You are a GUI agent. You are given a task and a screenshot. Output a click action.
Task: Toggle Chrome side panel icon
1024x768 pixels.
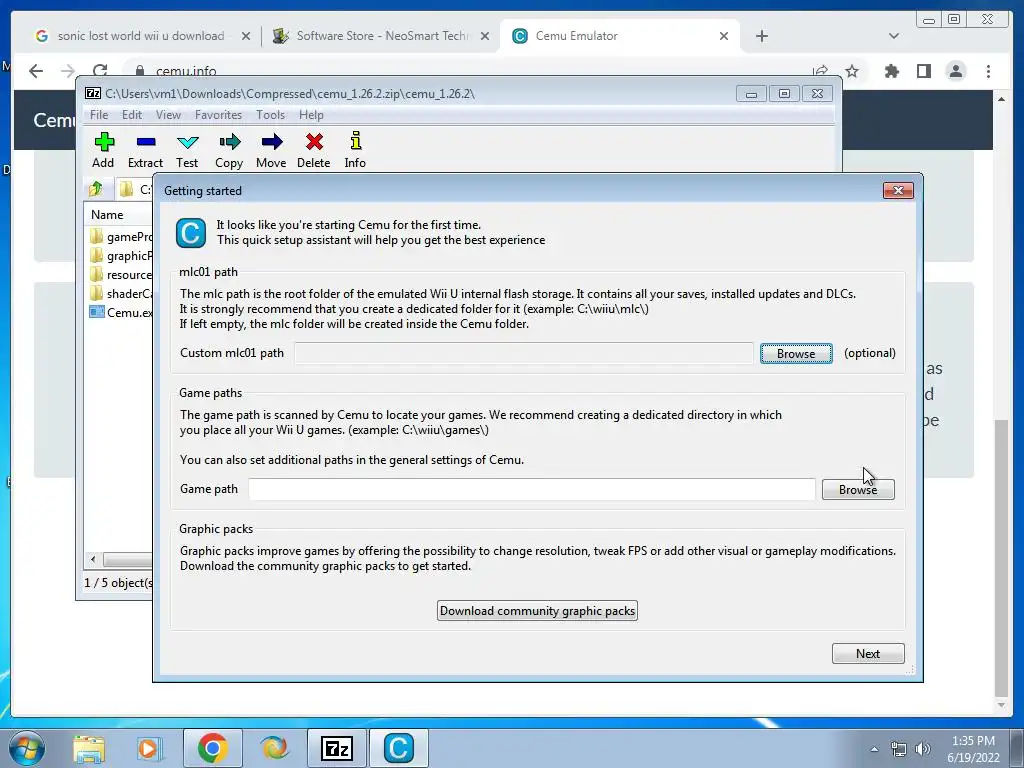click(923, 71)
